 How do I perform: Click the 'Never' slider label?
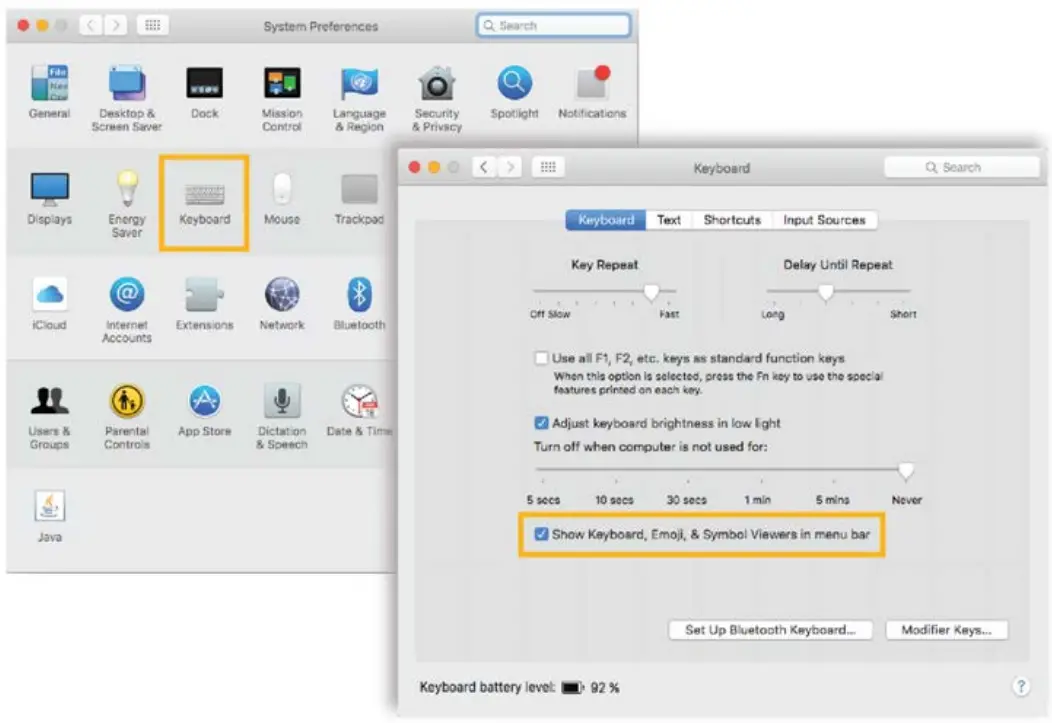[906, 500]
